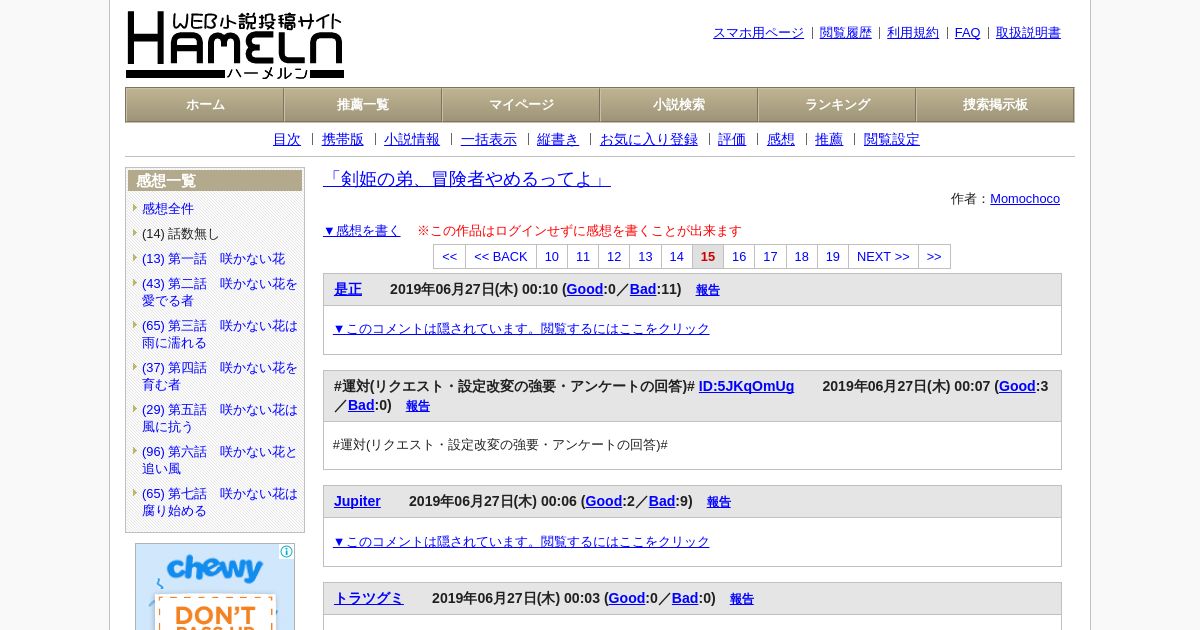1200x630 pixels.
Task: Go to page 10
Action: [552, 257]
